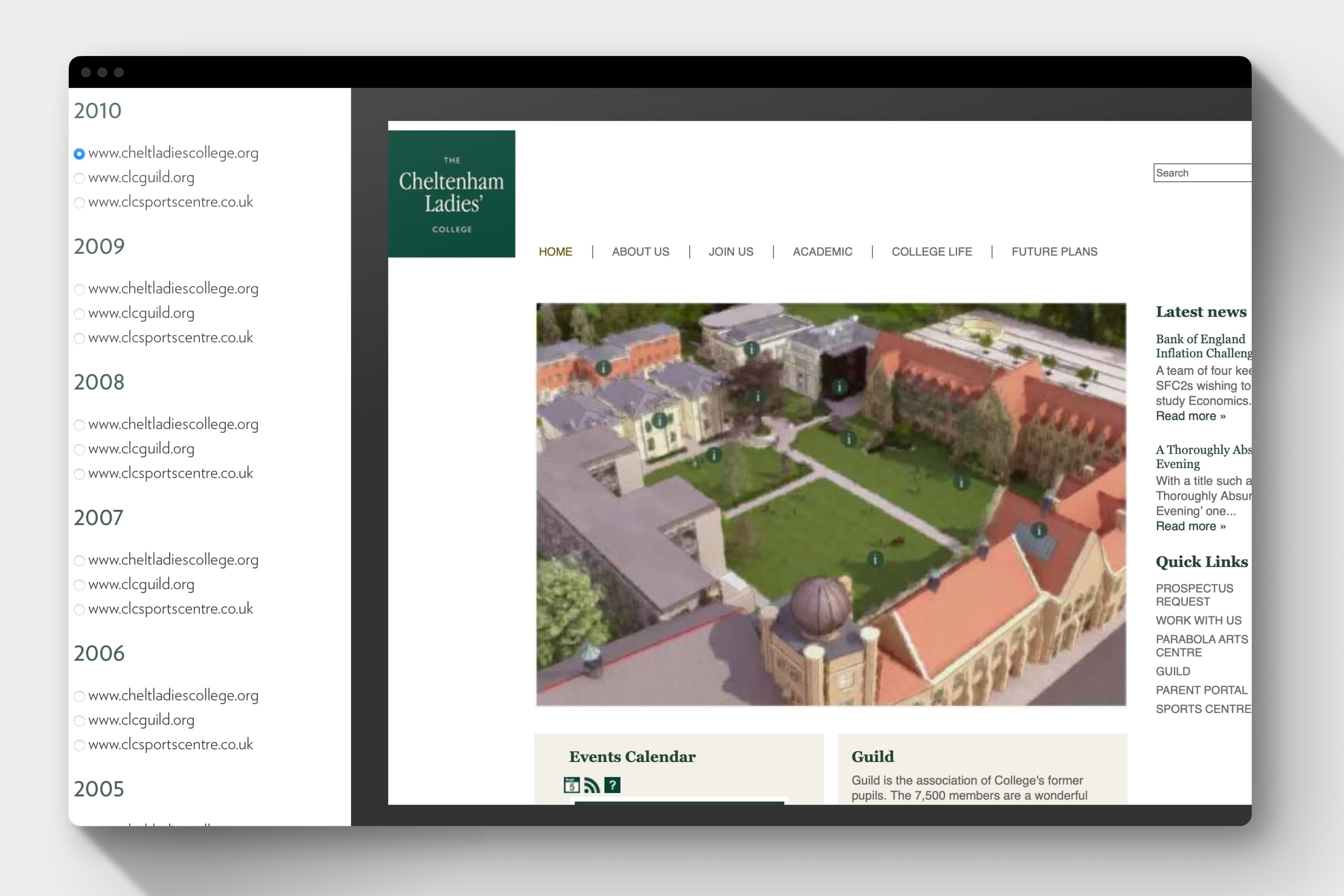
Task: Click the Latest news heading
Action: (x=1201, y=311)
